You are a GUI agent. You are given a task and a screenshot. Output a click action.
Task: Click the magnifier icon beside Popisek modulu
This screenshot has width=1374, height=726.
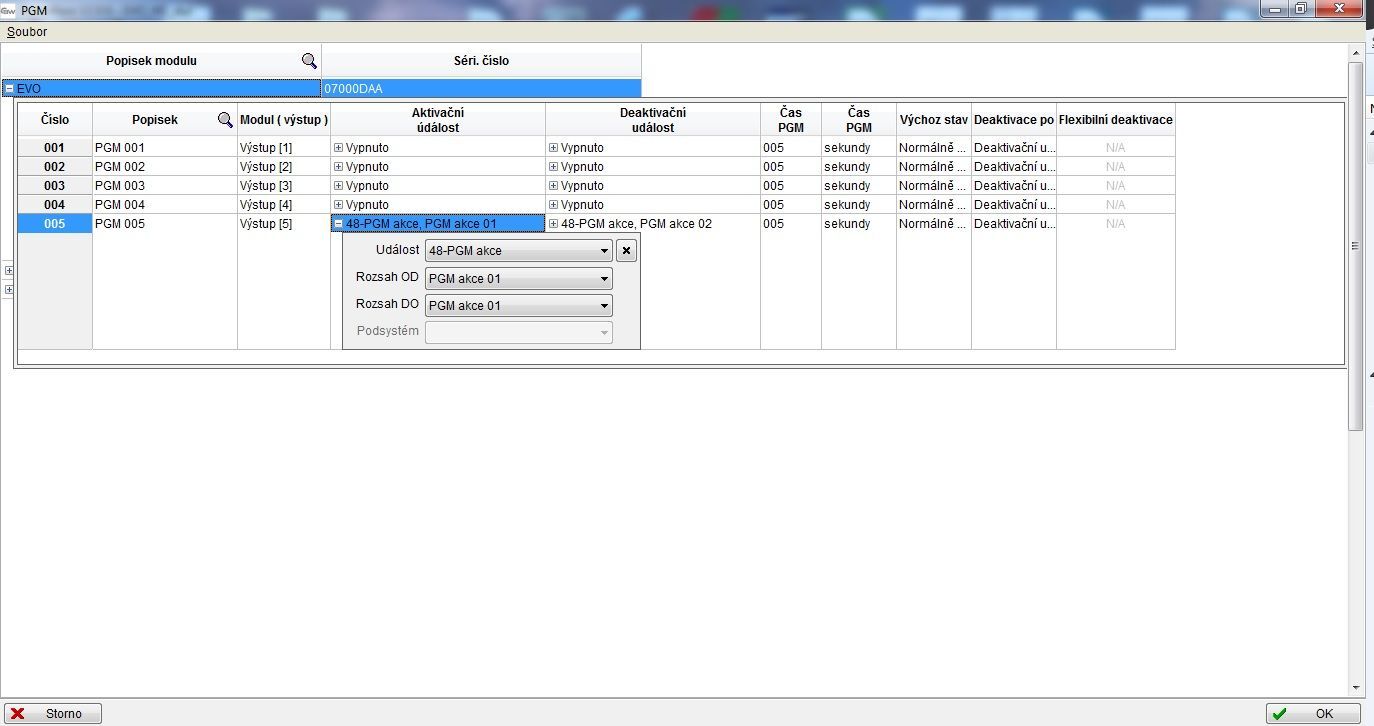click(309, 61)
